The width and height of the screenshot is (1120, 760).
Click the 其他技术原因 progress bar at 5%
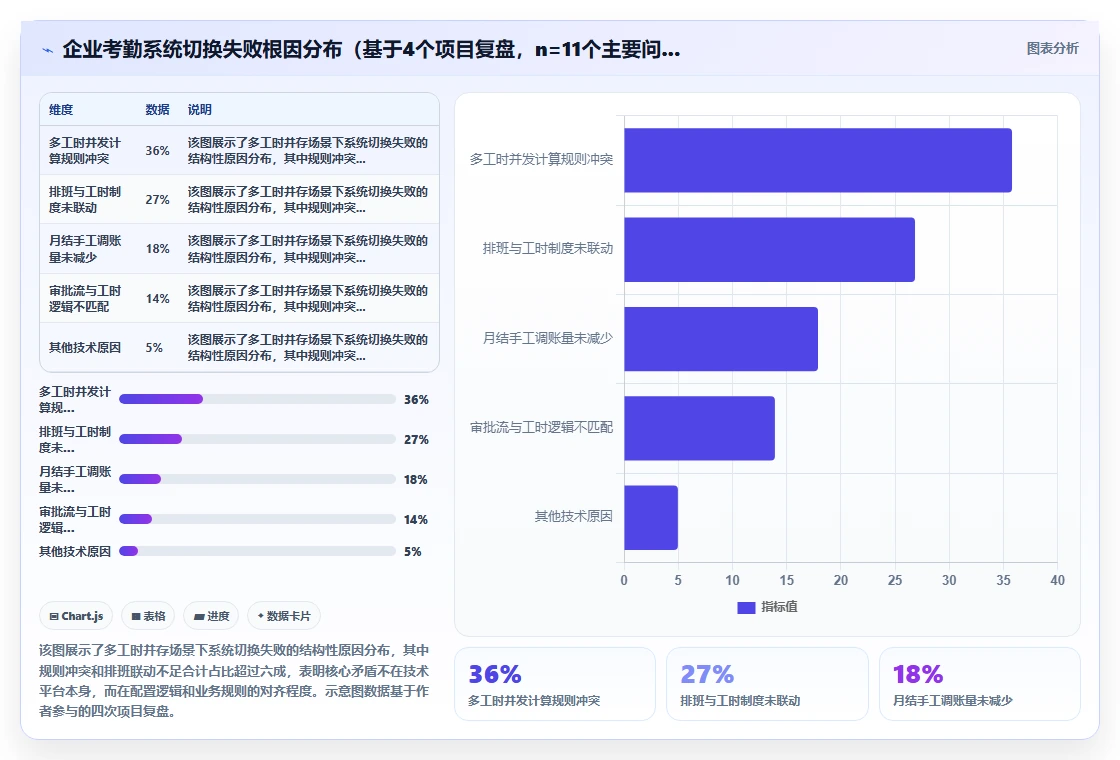pos(257,551)
